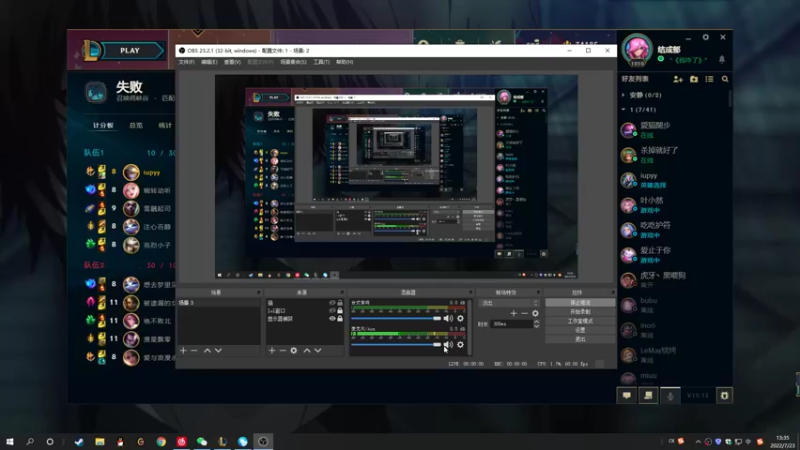Viewport: 800px width, 450px height.
Task: Click profile avatar in League client header
Action: click(637, 51)
